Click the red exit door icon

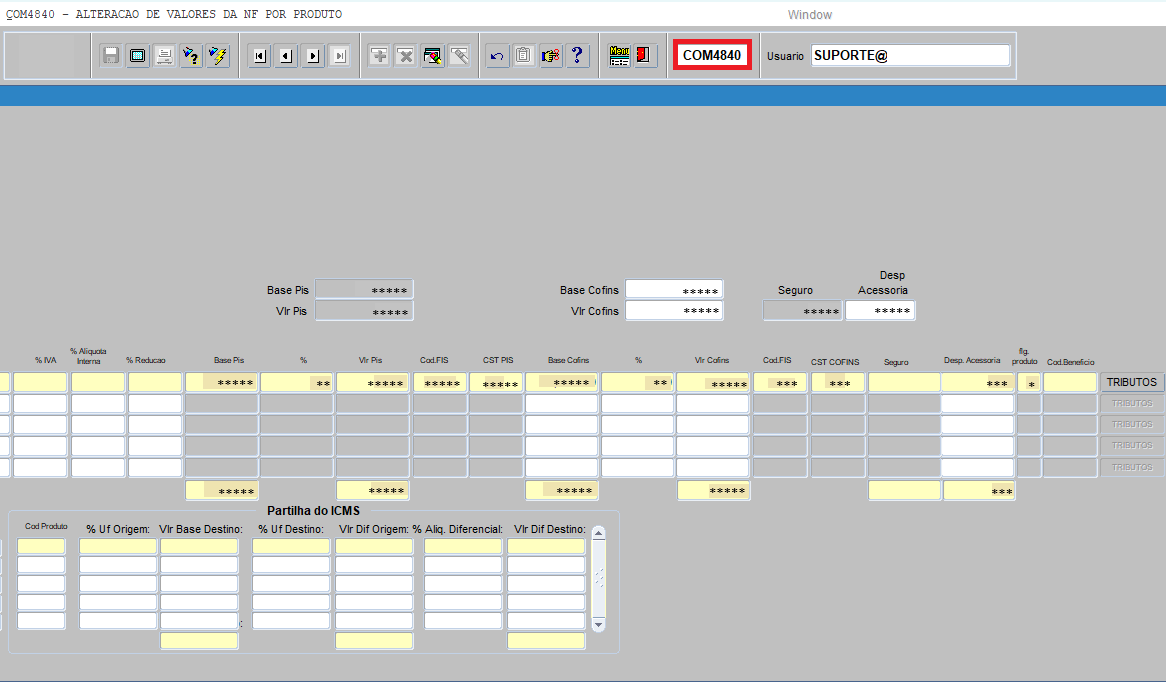pos(645,56)
